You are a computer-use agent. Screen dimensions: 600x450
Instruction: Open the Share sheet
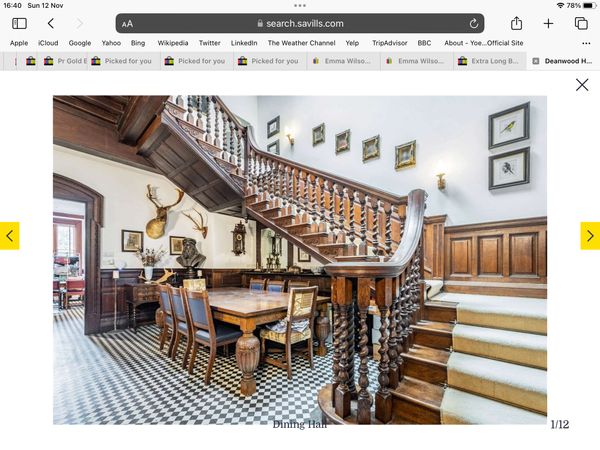pos(516,23)
